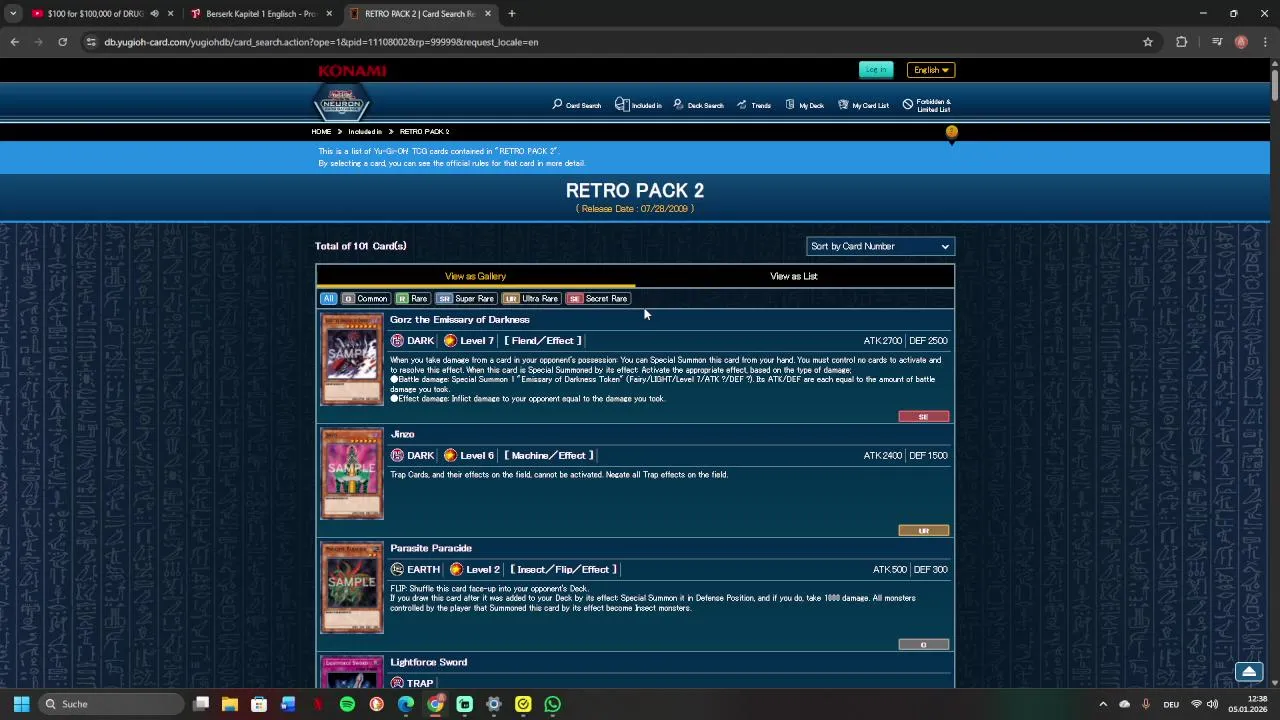Switch to View as List tab
1280x720 pixels.
[794, 276]
